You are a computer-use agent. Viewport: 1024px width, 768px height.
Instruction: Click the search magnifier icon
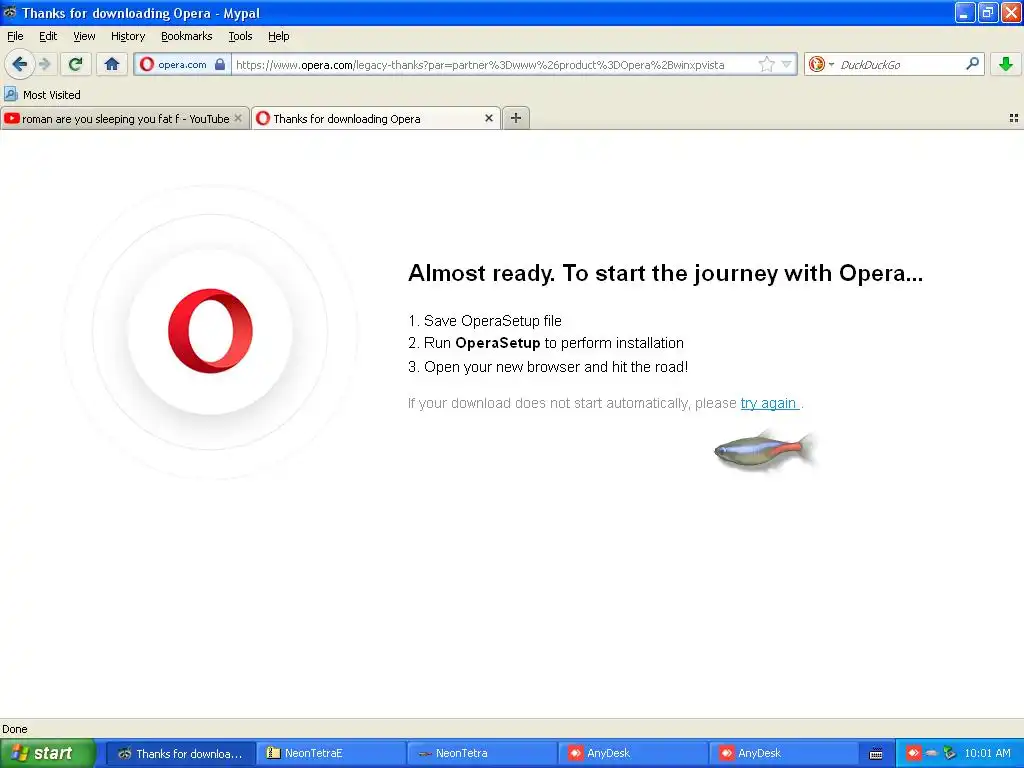click(x=972, y=63)
